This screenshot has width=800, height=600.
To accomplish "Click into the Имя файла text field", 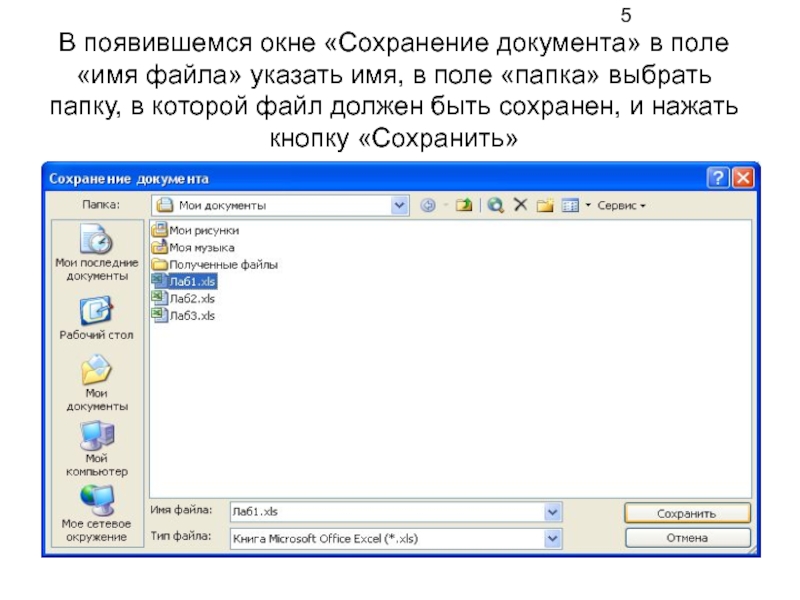I will point(387,512).
